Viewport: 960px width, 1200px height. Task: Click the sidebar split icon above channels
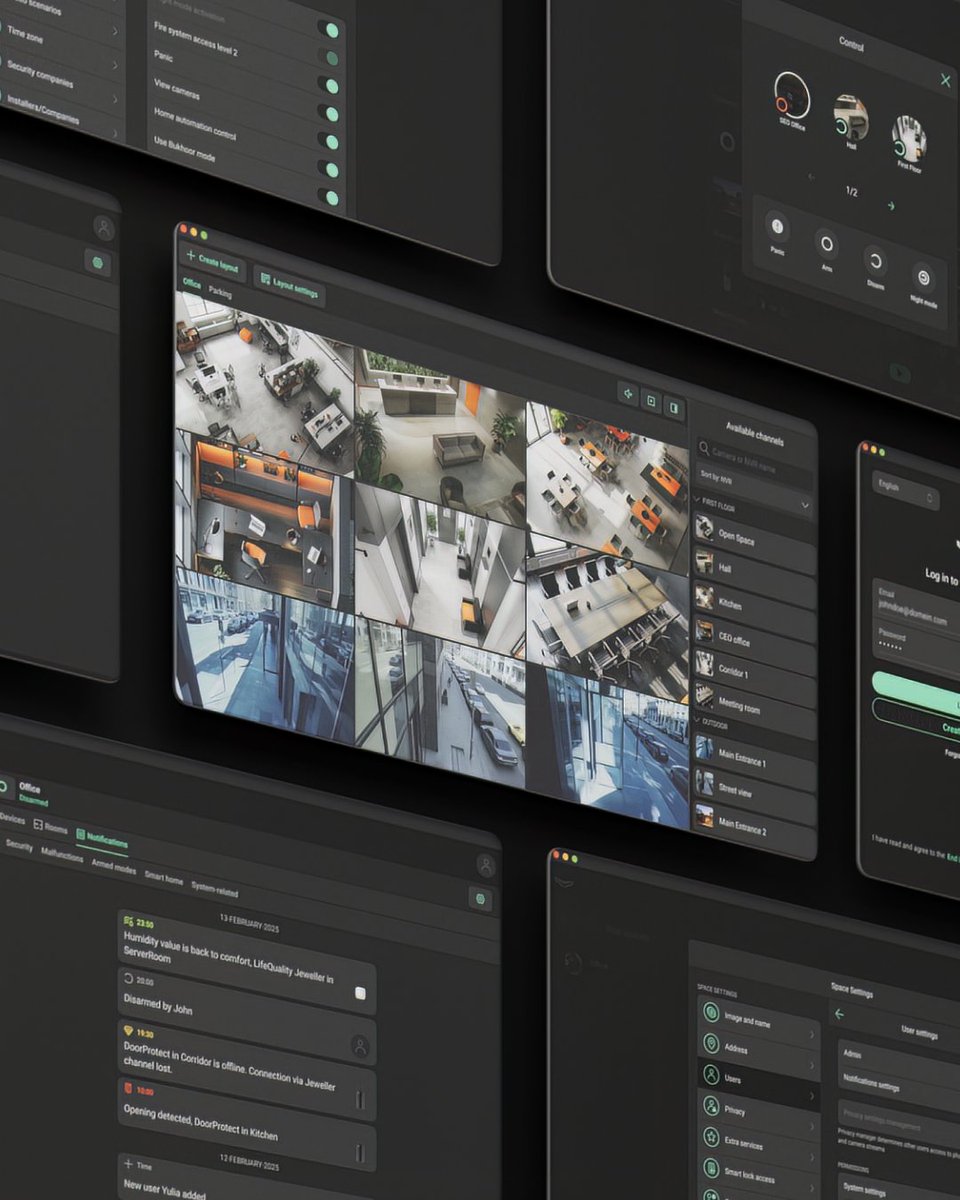[x=674, y=408]
